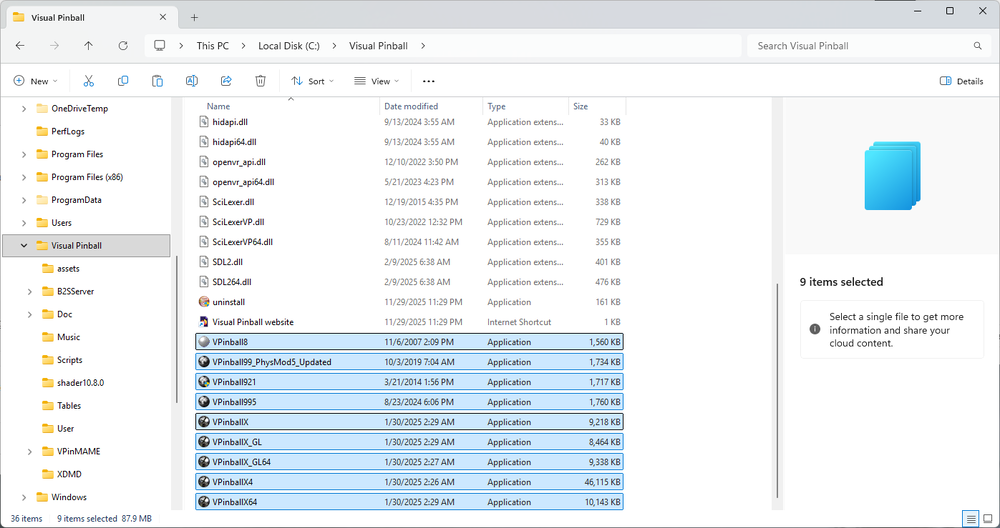Open a new tab with plus button

coord(195,17)
